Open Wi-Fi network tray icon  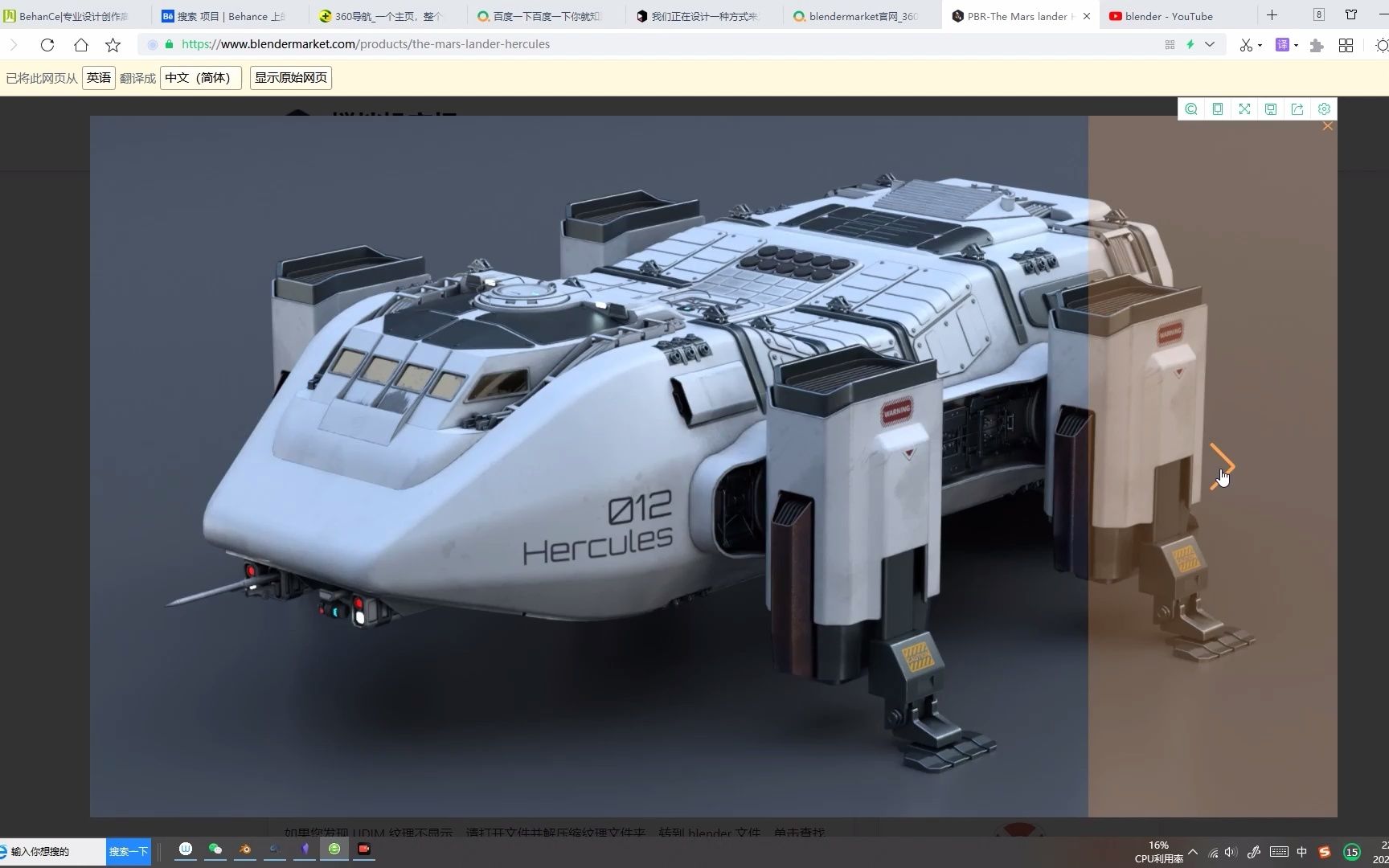(x=1214, y=852)
